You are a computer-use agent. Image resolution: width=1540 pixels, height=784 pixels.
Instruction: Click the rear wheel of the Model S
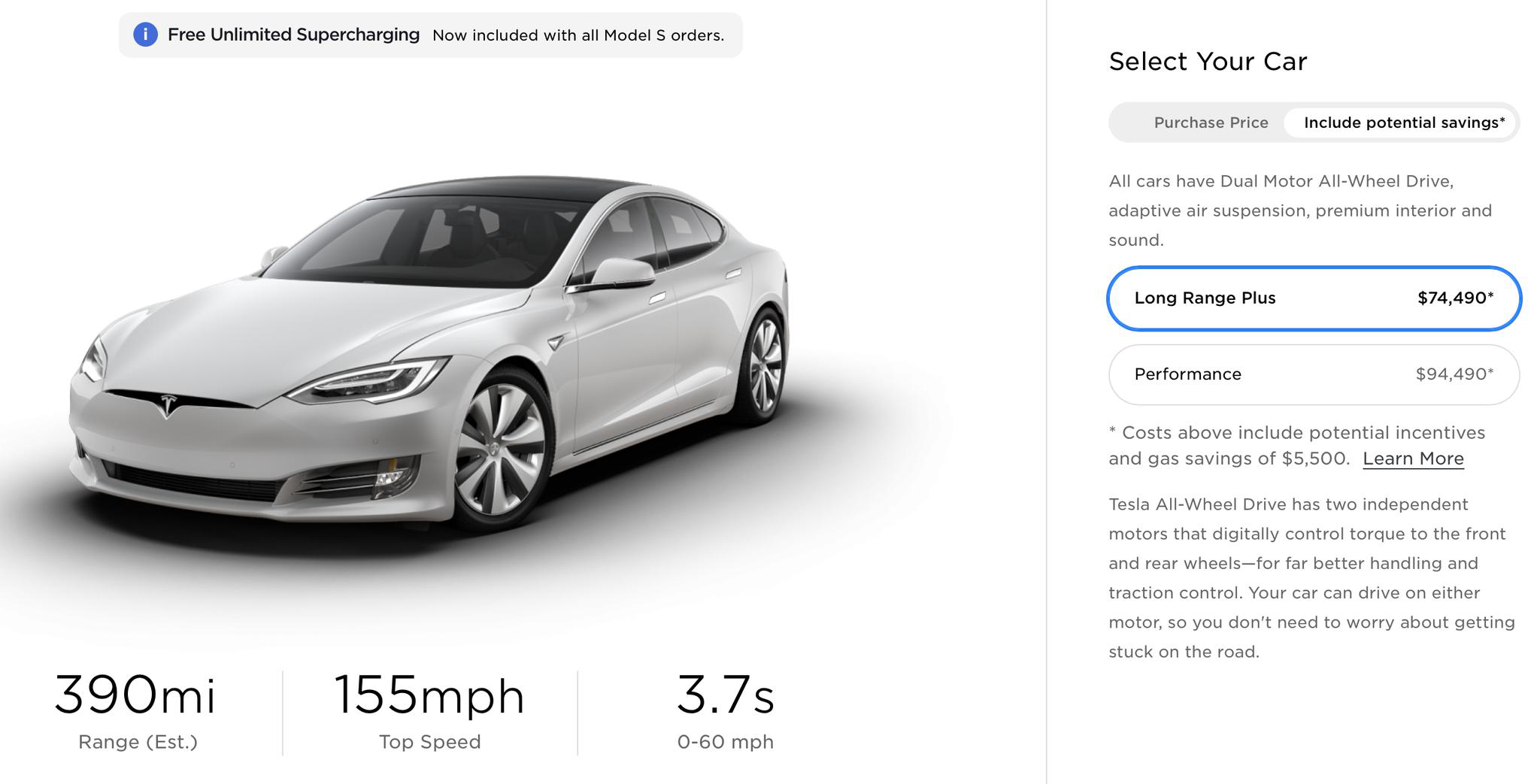pyautogui.click(x=765, y=366)
